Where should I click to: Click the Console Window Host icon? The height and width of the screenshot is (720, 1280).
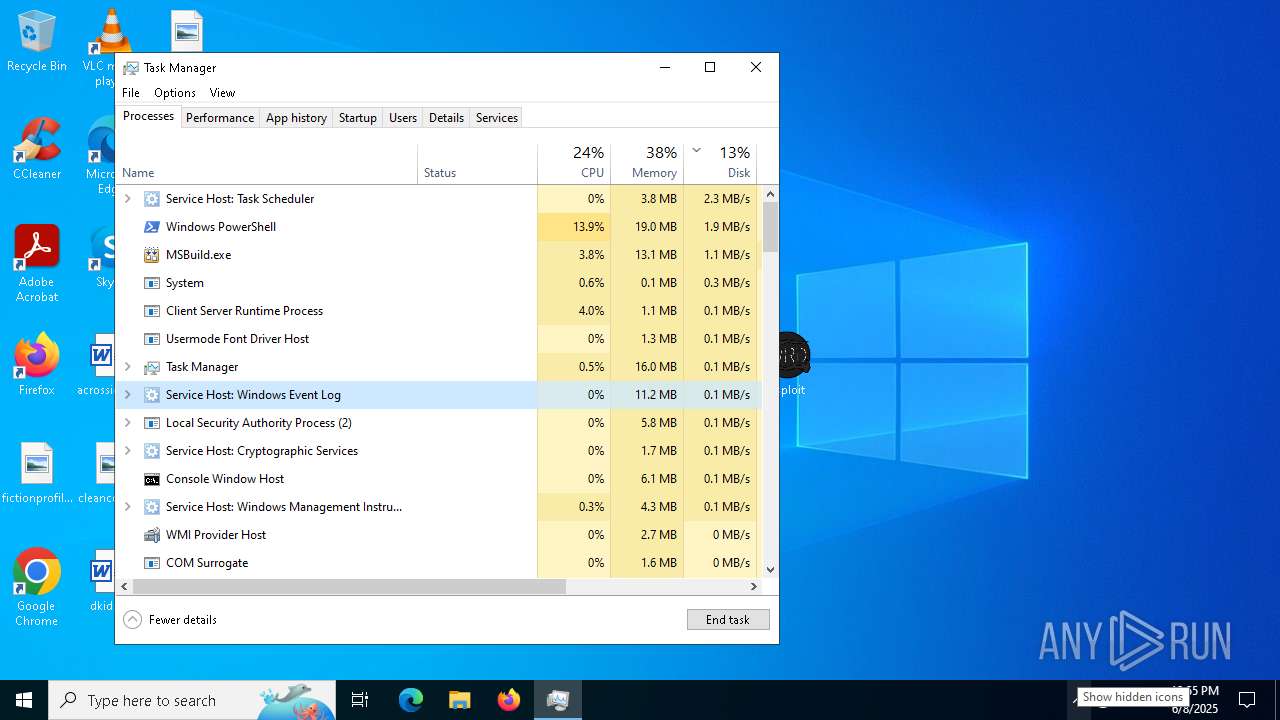152,479
